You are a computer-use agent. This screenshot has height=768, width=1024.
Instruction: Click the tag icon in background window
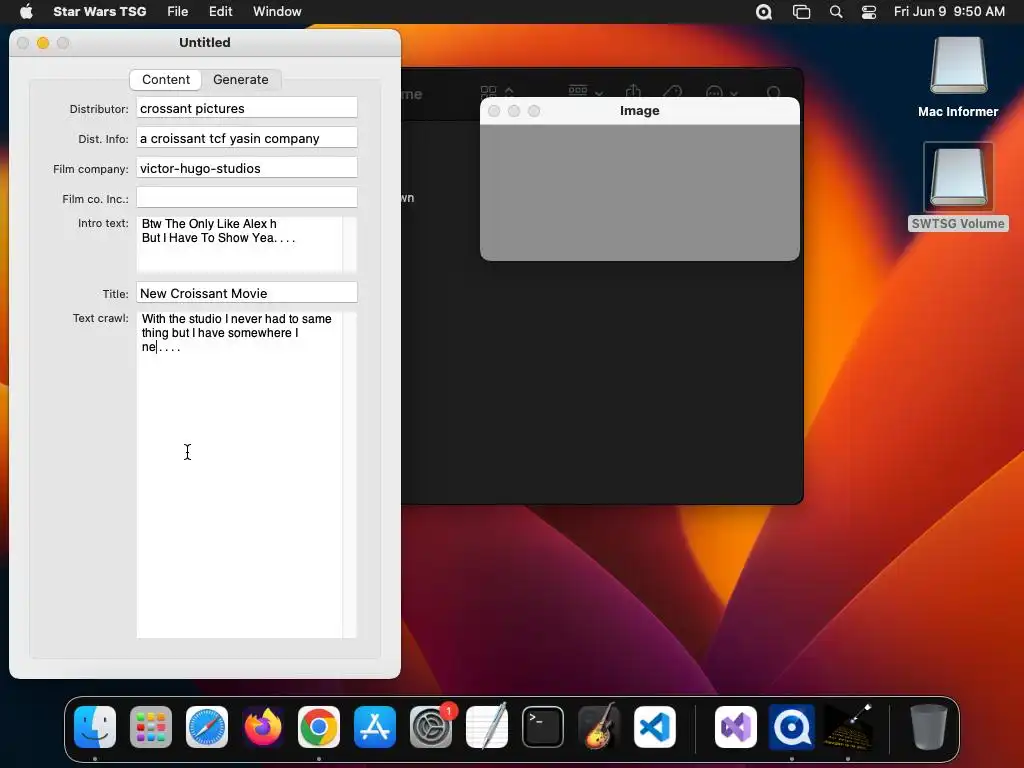(673, 93)
